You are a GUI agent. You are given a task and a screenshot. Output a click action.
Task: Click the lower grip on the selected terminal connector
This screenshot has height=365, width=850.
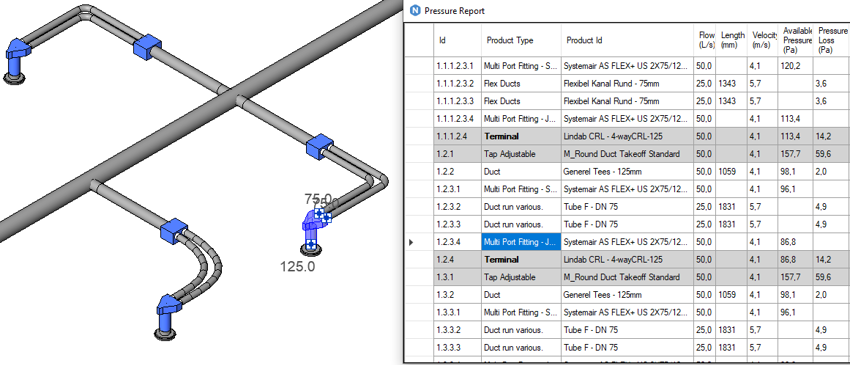pyautogui.click(x=311, y=245)
